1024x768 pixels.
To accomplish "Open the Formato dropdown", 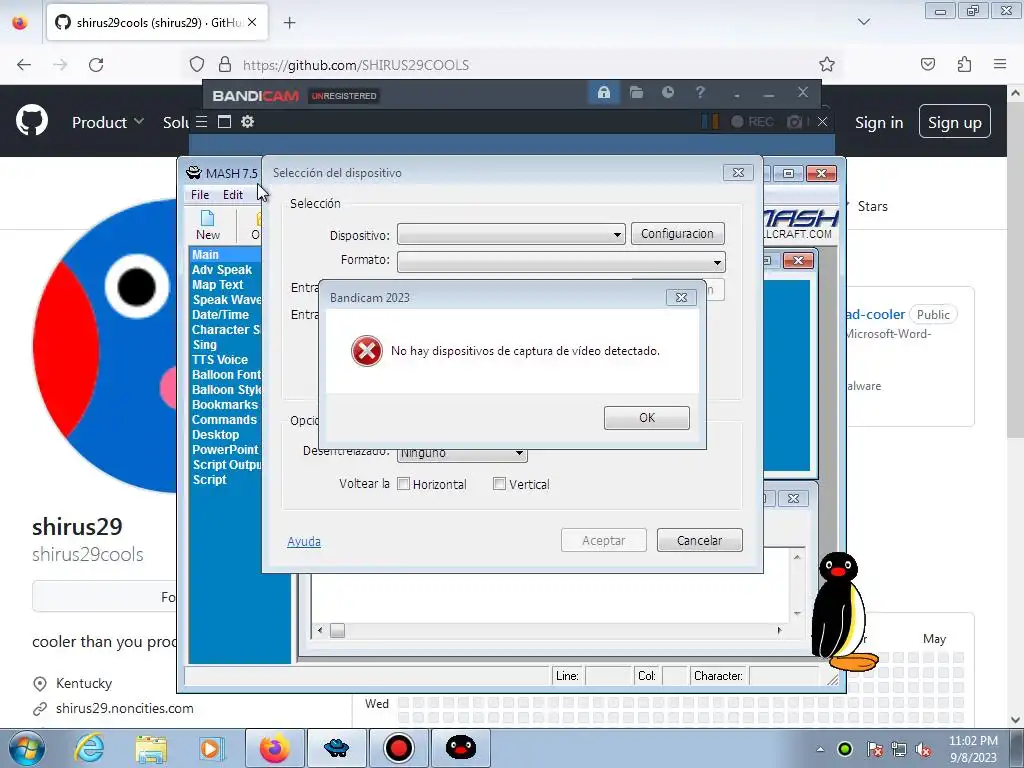I will click(561, 262).
